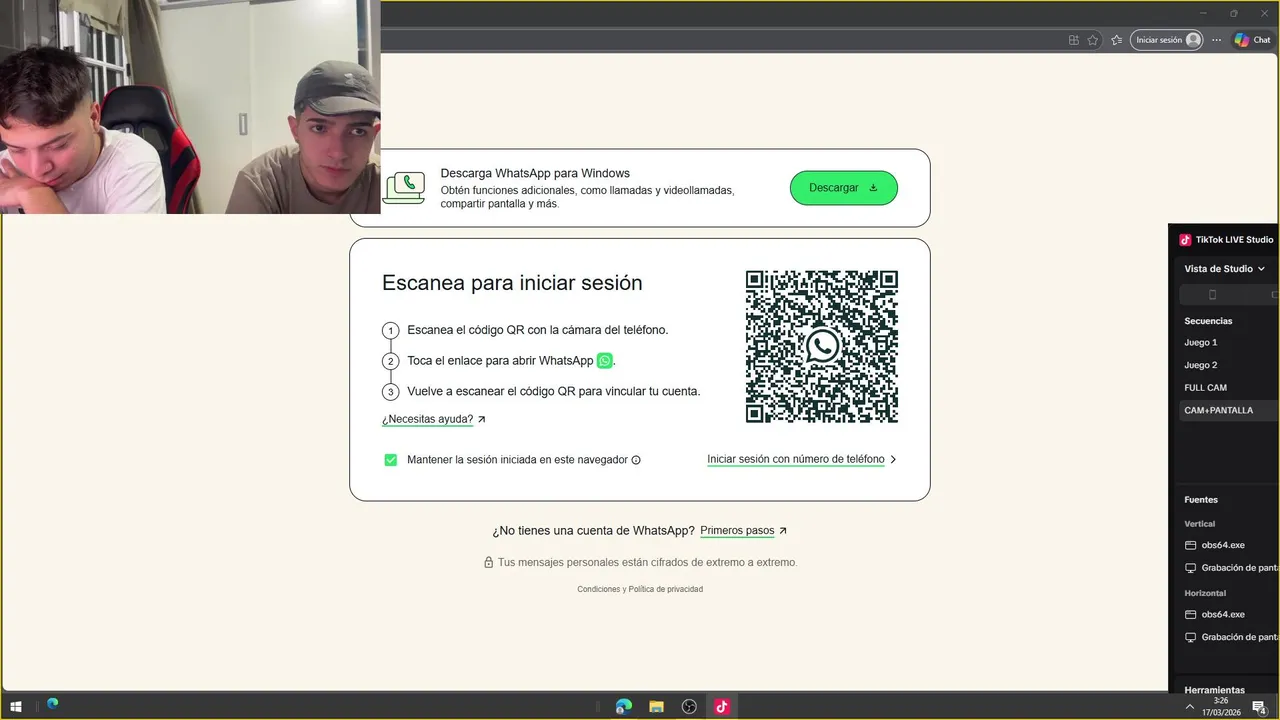Viewport: 1280px width, 720px height.
Task: Click the 'Iniciar sesión' profile button in Edge
Action: point(1166,40)
